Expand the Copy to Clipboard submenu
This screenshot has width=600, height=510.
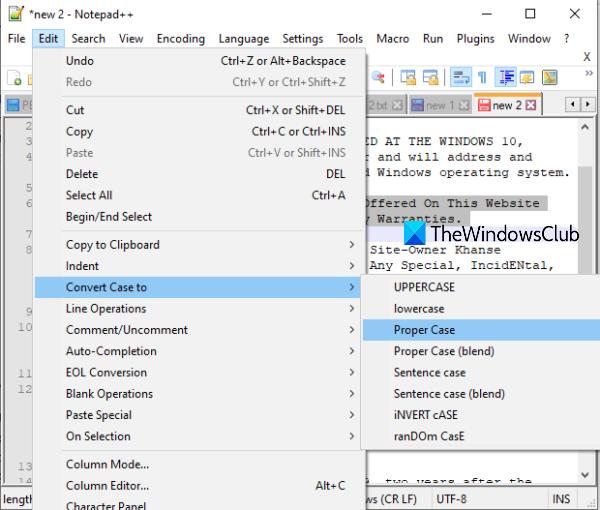(x=197, y=245)
